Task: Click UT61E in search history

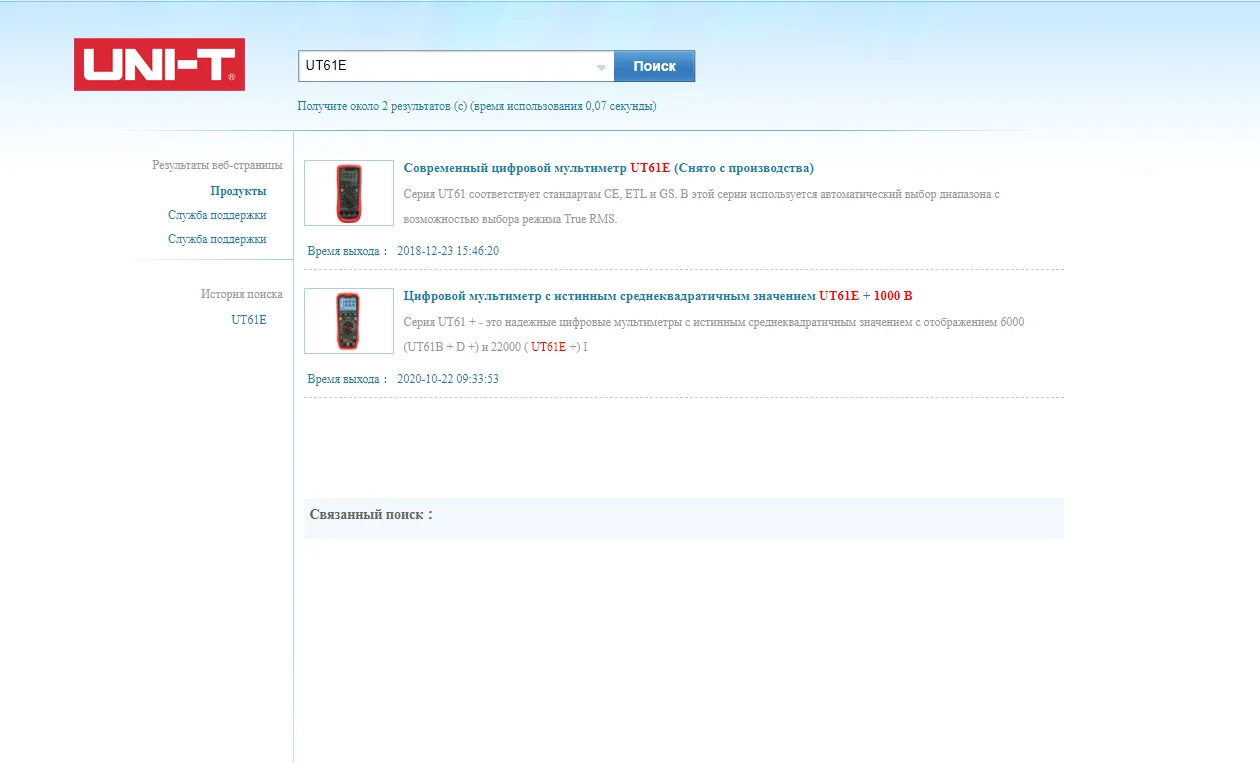Action: click(249, 320)
